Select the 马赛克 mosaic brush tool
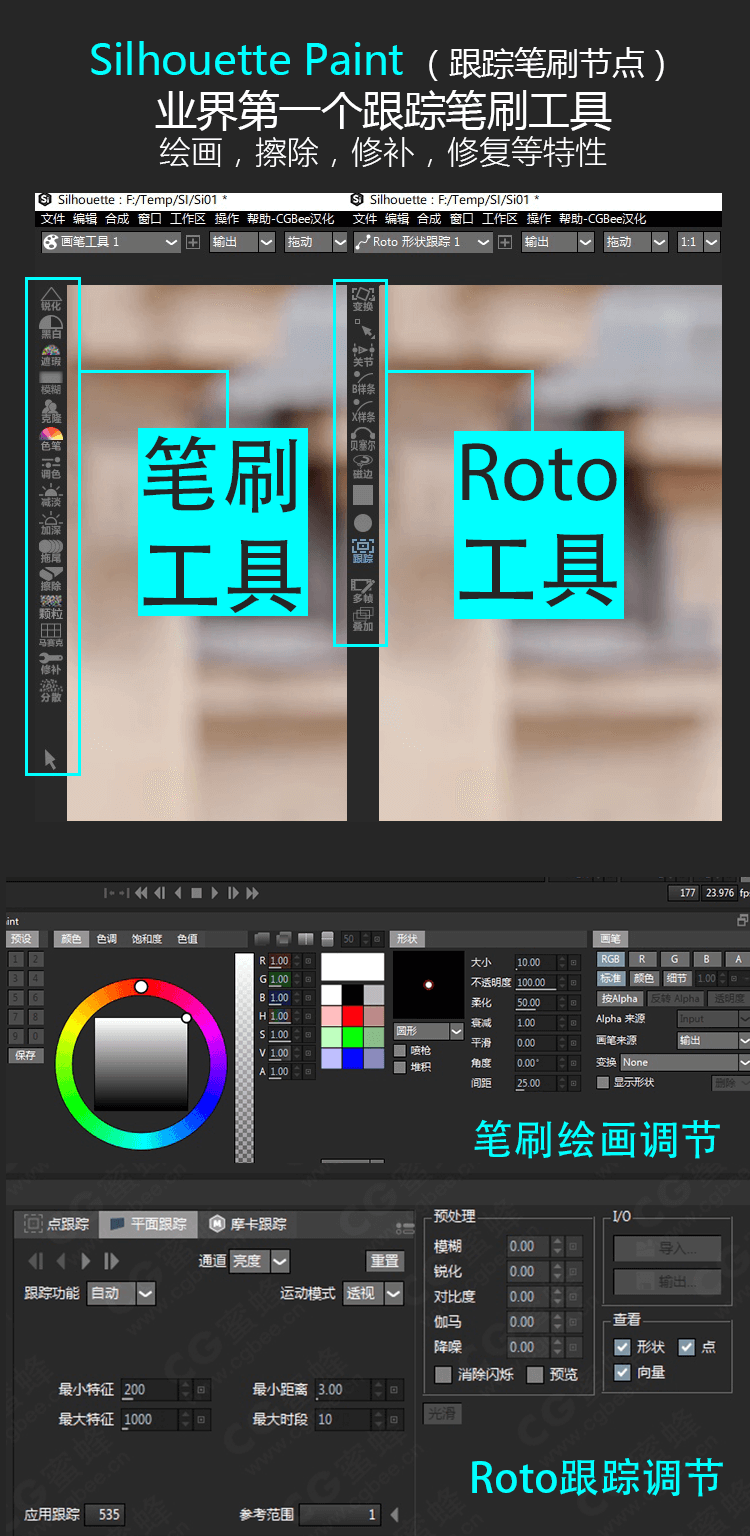Image resolution: width=750 pixels, height=1536 pixels. pos(50,634)
